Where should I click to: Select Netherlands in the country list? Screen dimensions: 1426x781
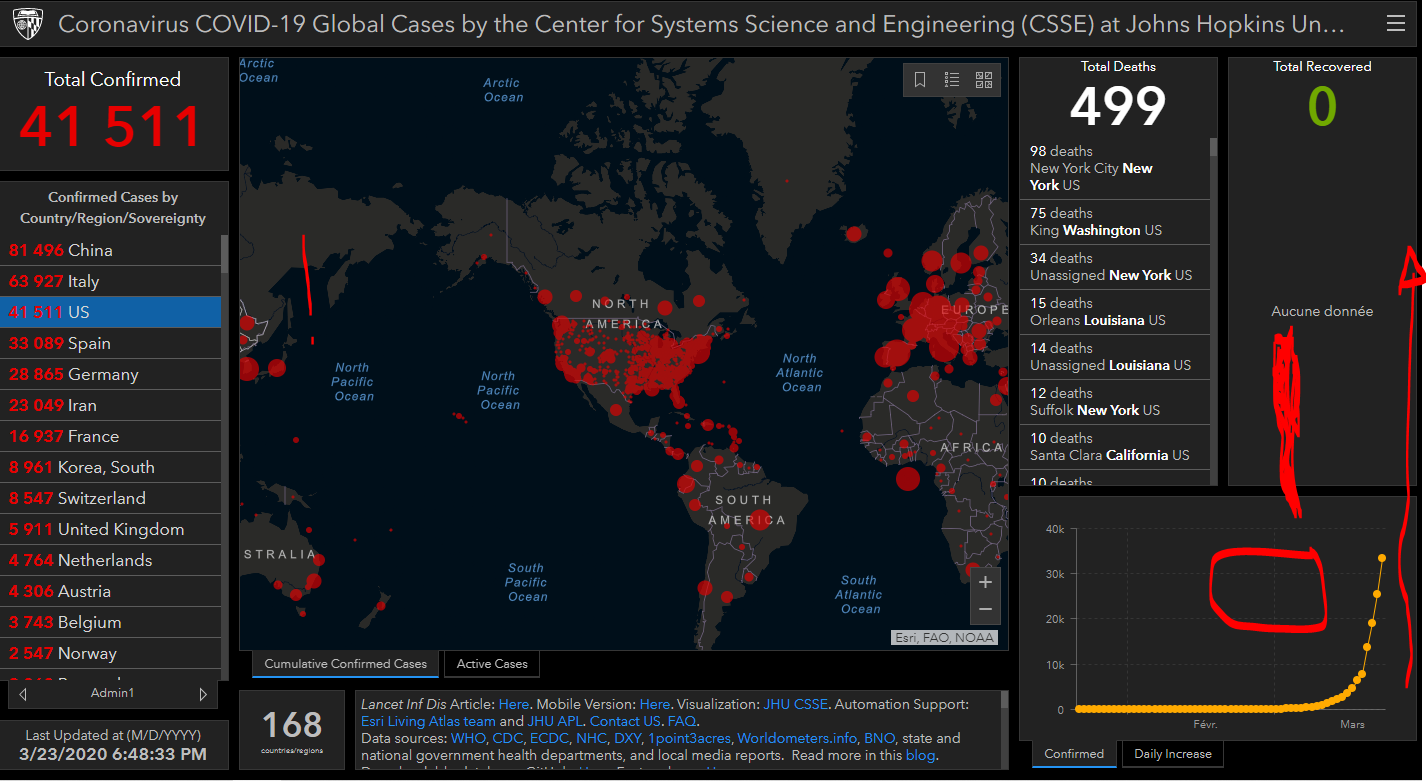pos(110,560)
